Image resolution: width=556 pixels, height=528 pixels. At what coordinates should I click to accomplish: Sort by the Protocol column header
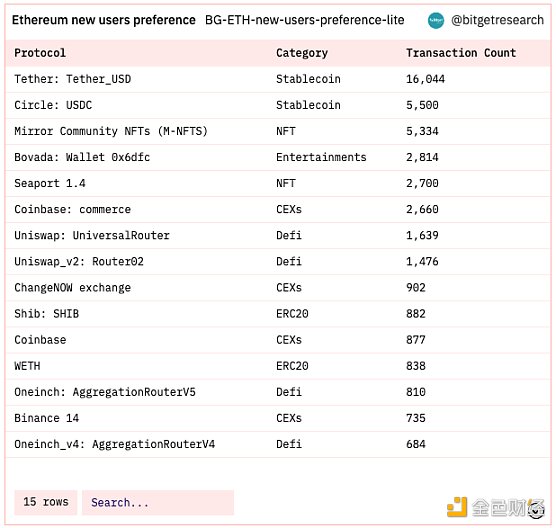40,53
